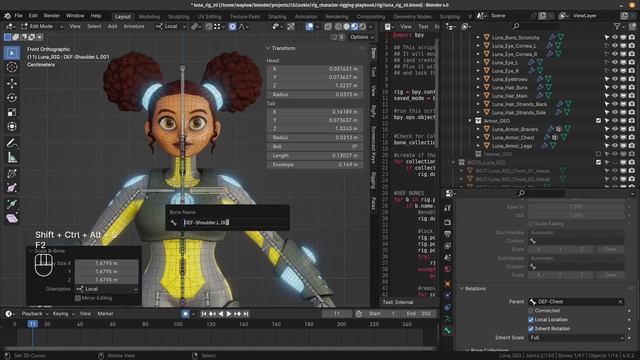Switch to rendered viewport shading
640x360 pixels.
click(362, 27)
